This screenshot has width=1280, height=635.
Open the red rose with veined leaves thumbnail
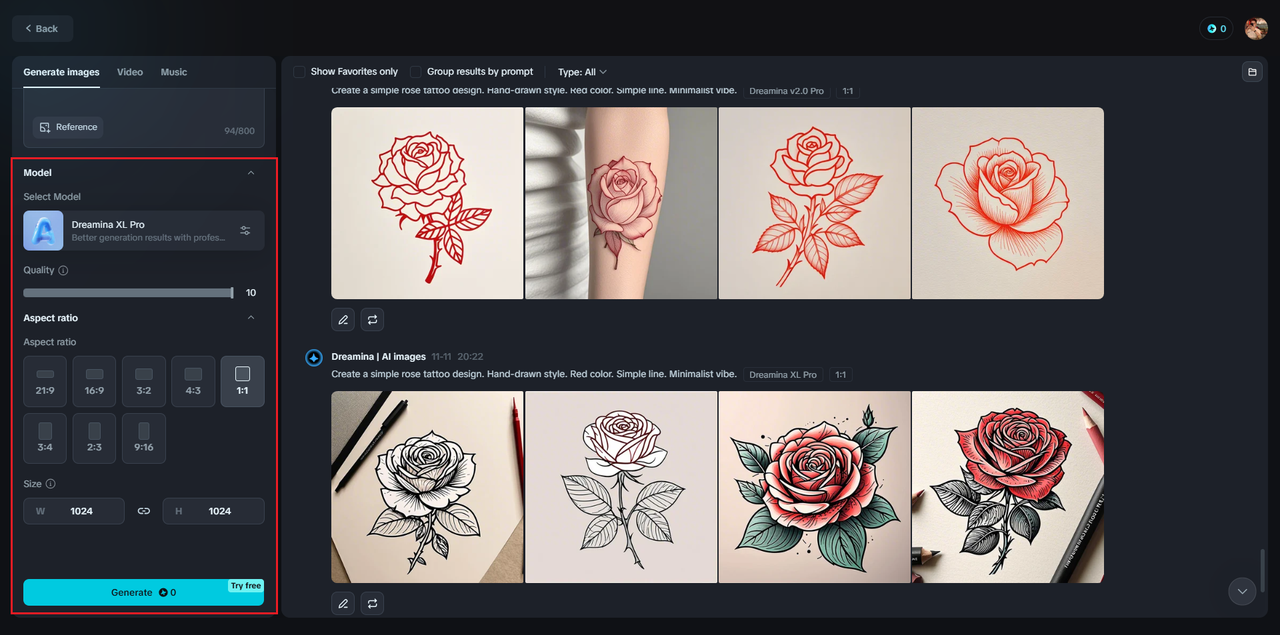814,203
